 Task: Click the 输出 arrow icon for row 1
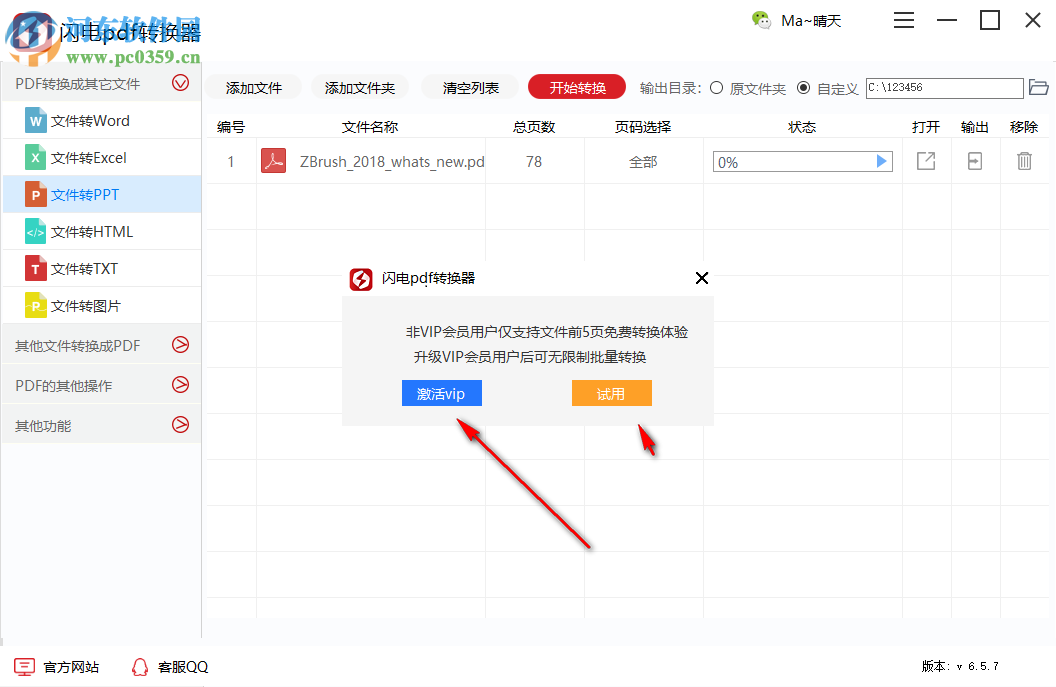pyautogui.click(x=974, y=161)
